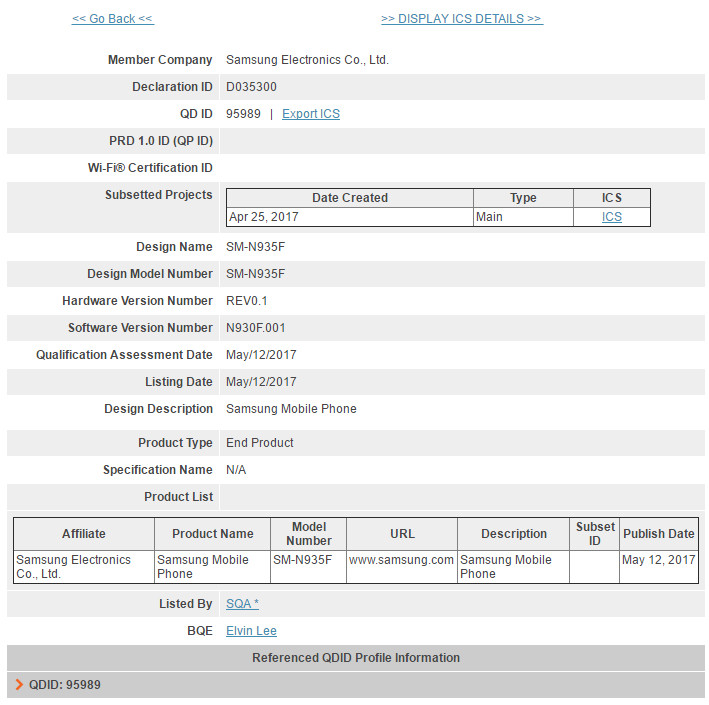
Task: Expand the QDID: 95989 arrow icon
Action: pyautogui.click(x=19, y=685)
